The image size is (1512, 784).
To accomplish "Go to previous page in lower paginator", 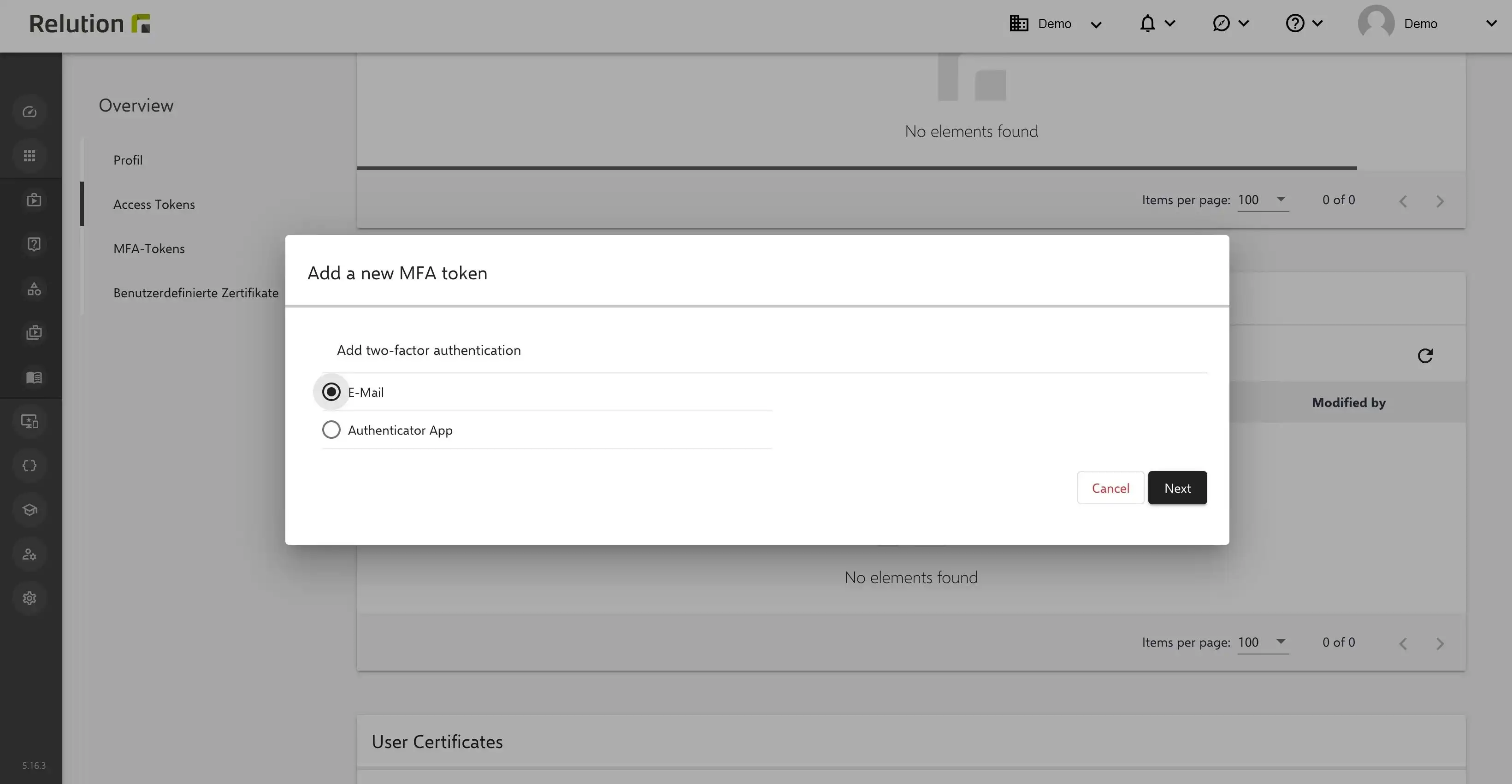I will (1403, 644).
